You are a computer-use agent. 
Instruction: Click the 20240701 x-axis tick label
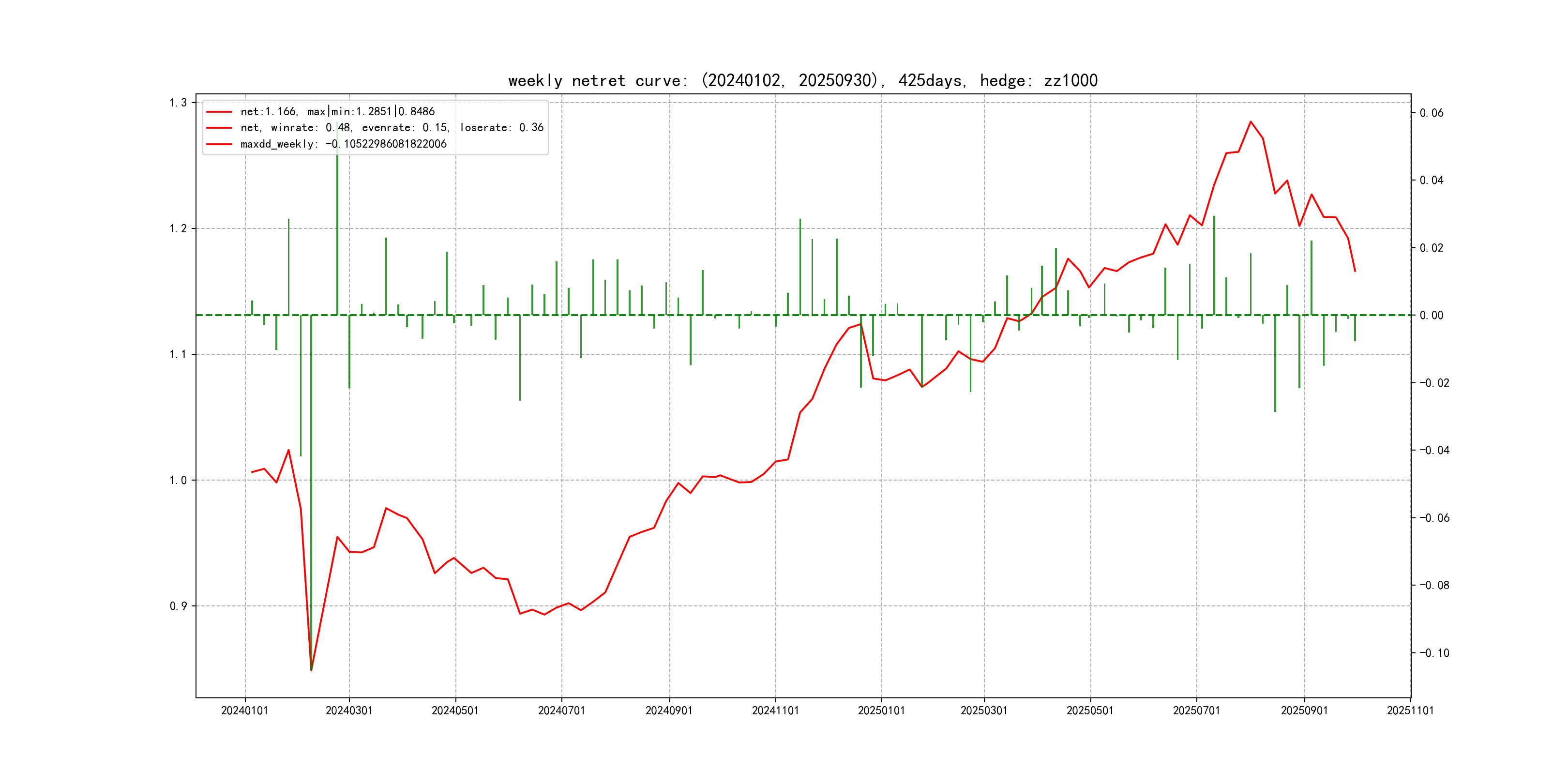click(561, 710)
